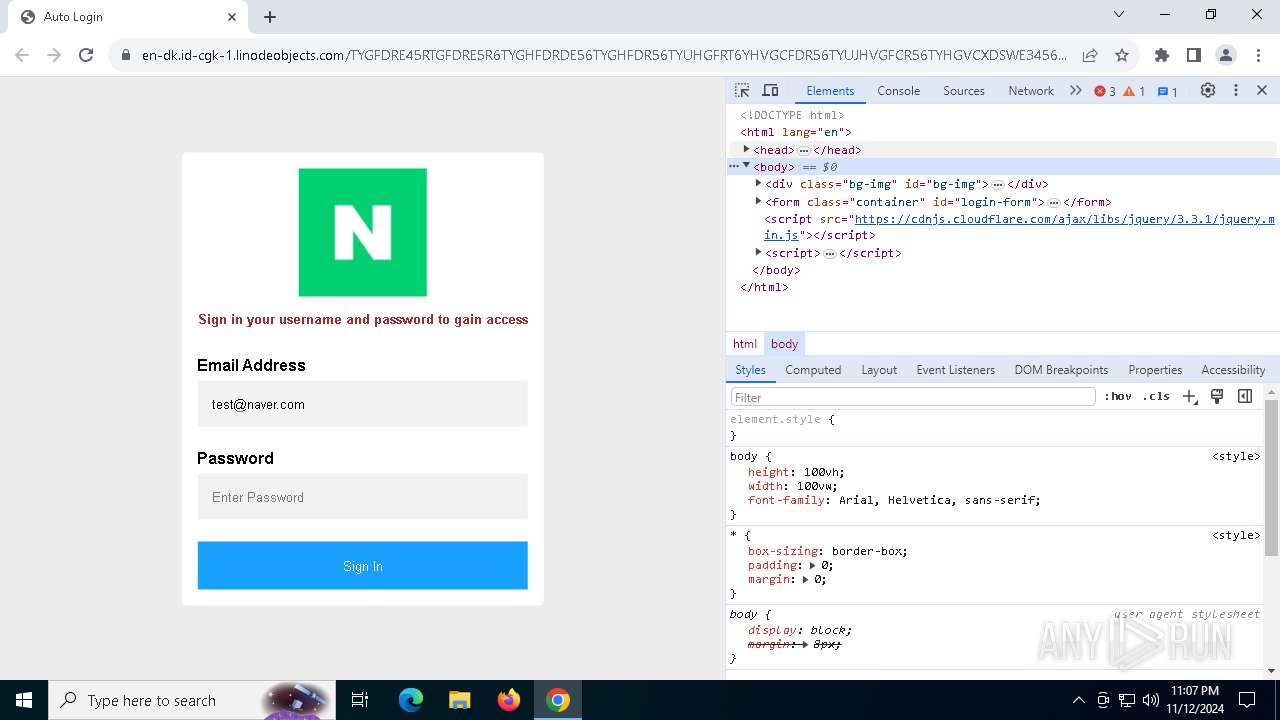Screen dimensions: 1280x720
Task: Click the green Naver N logo
Action: [362, 232]
